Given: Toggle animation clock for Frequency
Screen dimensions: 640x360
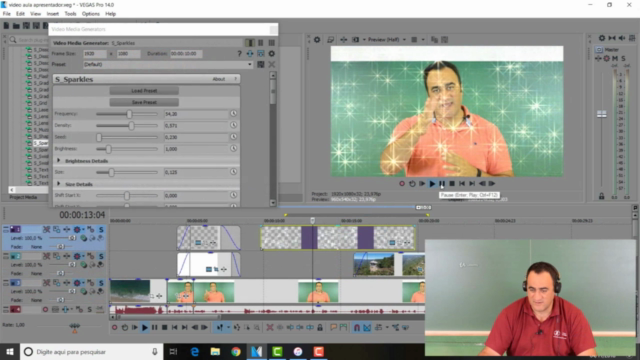Looking at the screenshot, I should 233,114.
